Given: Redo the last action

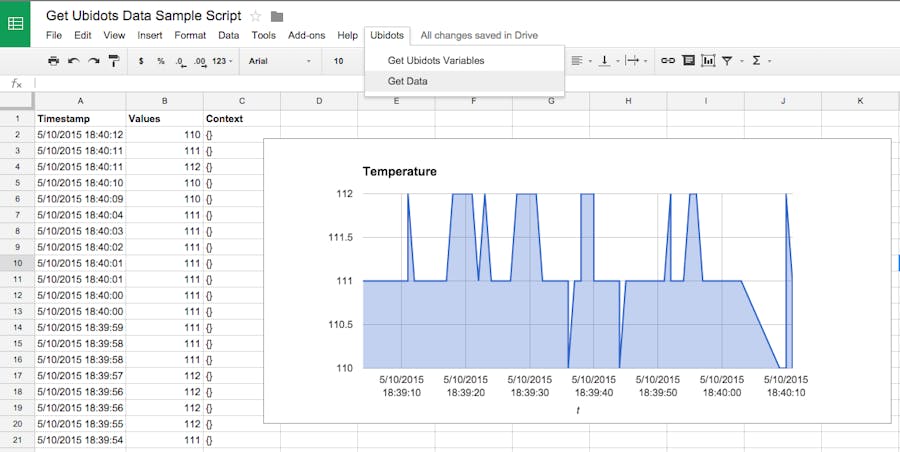Looking at the screenshot, I should pyautogui.click(x=94, y=60).
